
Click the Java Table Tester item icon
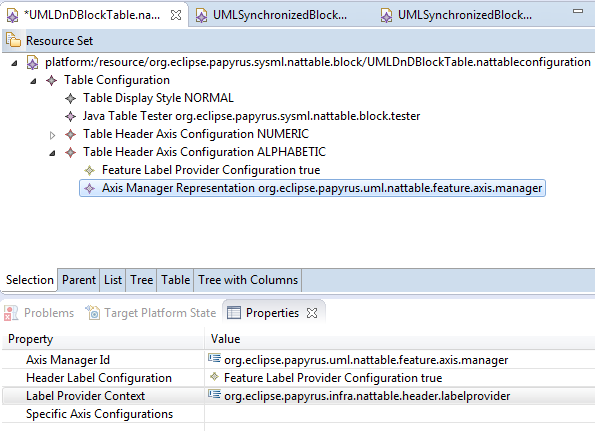tap(70, 116)
